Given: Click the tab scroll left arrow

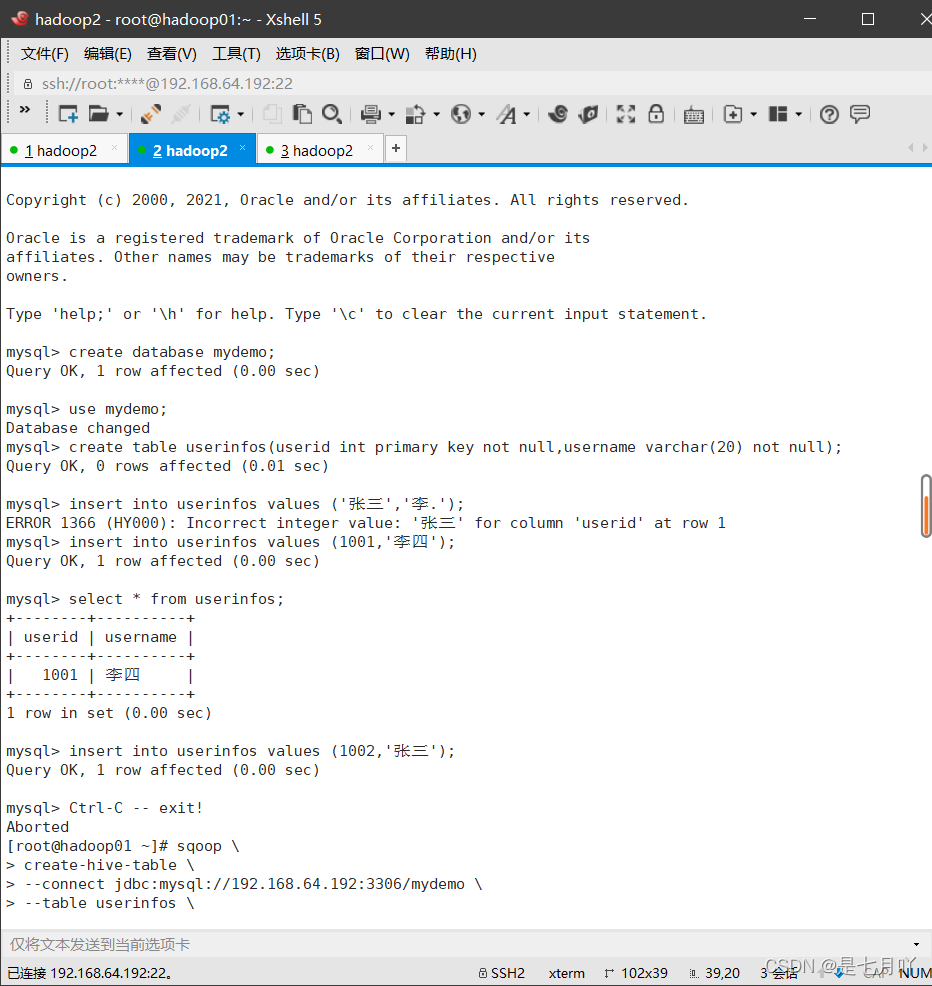Looking at the screenshot, I should coord(911,148).
